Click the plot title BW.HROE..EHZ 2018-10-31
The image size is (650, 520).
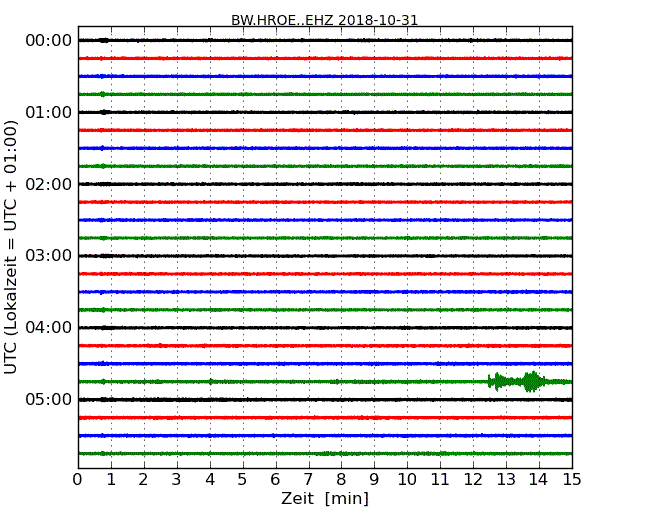click(x=324, y=20)
